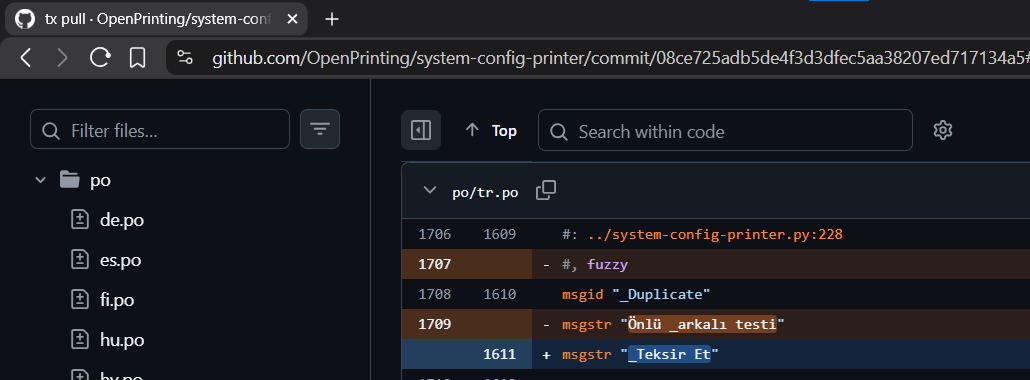Toggle the file tree sidebar panel
The width and height of the screenshot is (1030, 380).
point(421,130)
